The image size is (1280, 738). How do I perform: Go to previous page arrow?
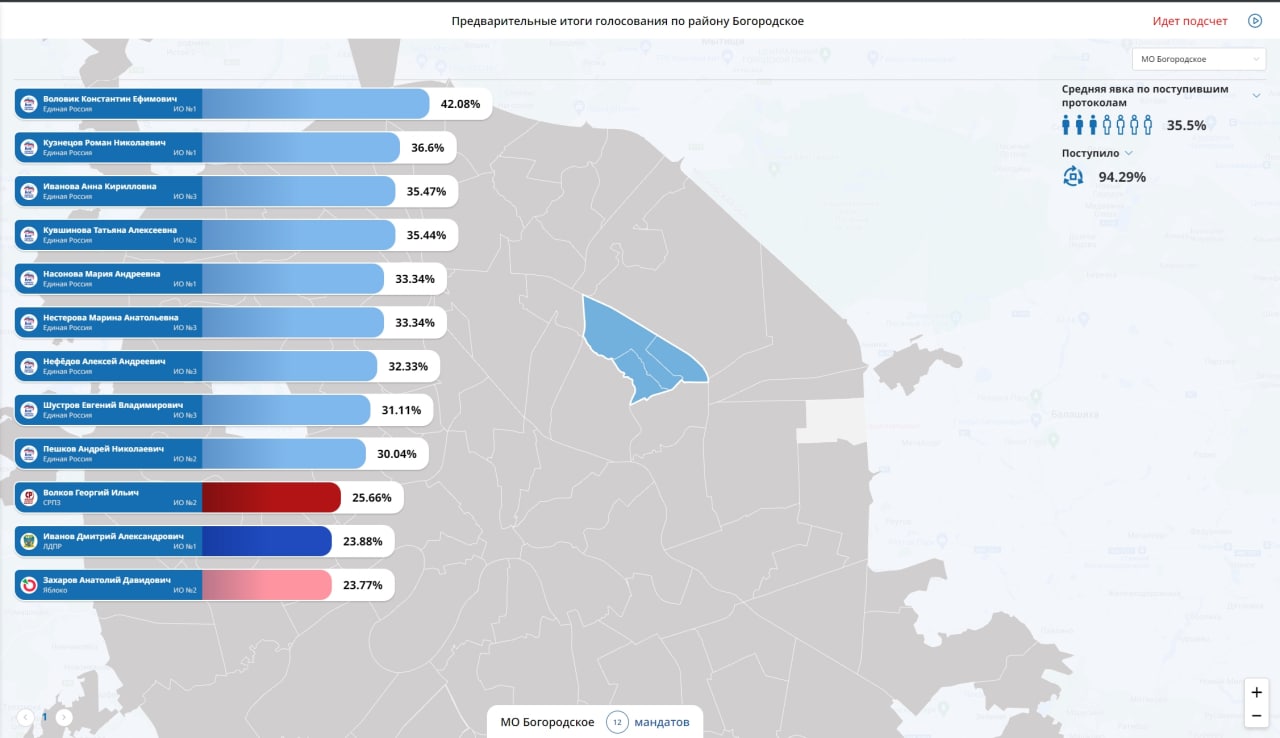(x=25, y=717)
